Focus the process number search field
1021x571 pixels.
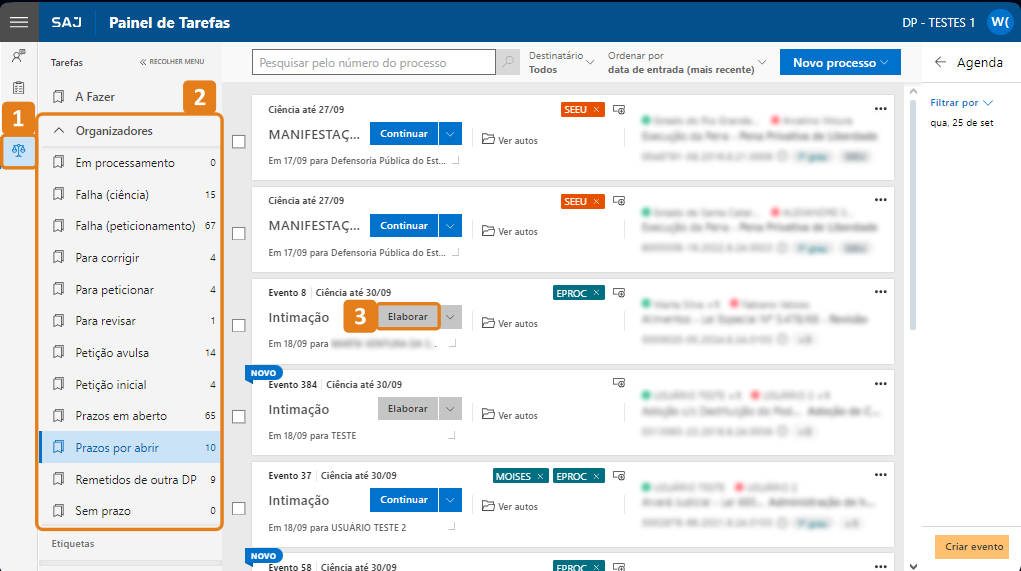[374, 63]
